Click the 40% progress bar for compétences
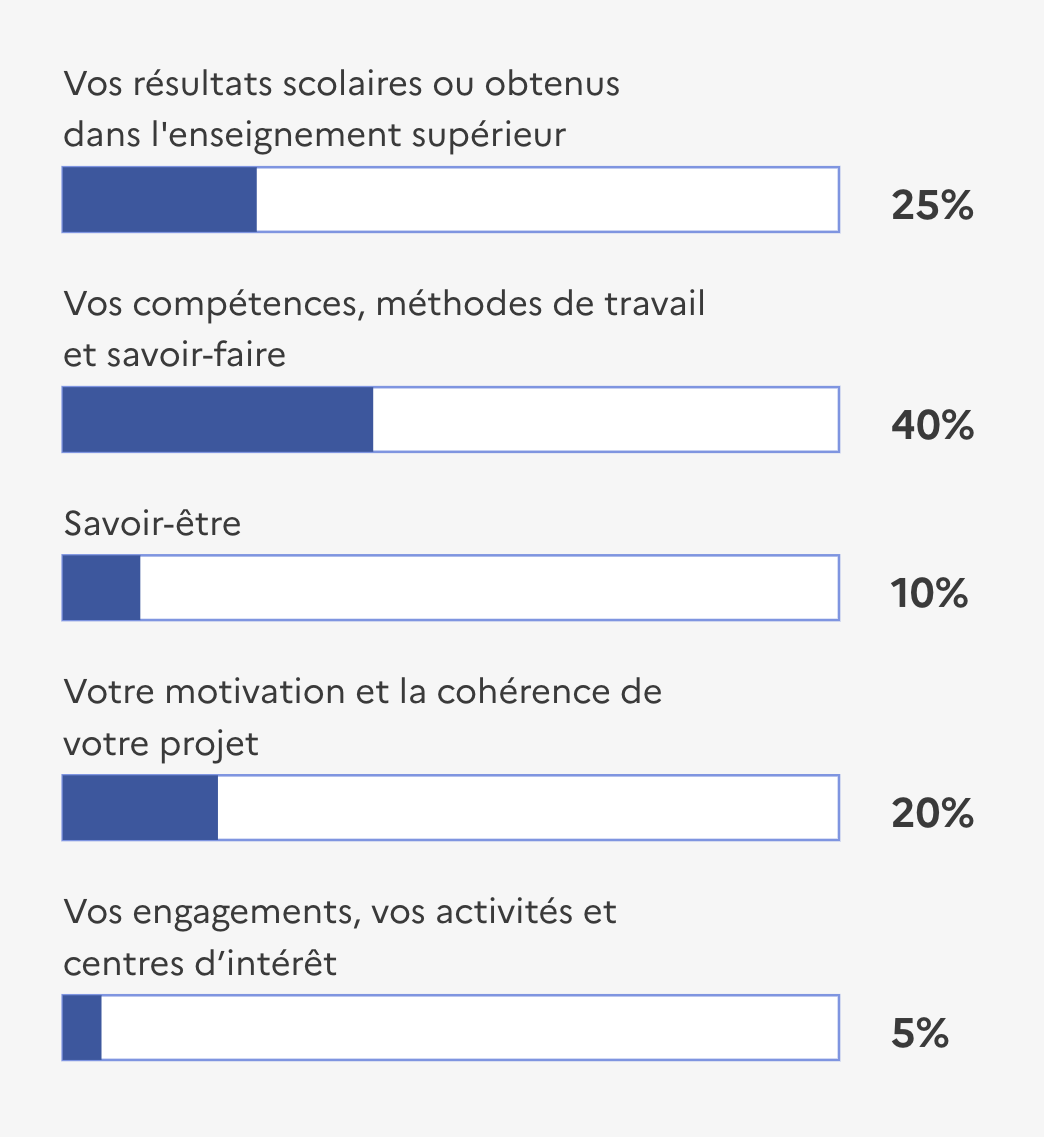Viewport: 1044px width, 1138px height. tap(451, 419)
